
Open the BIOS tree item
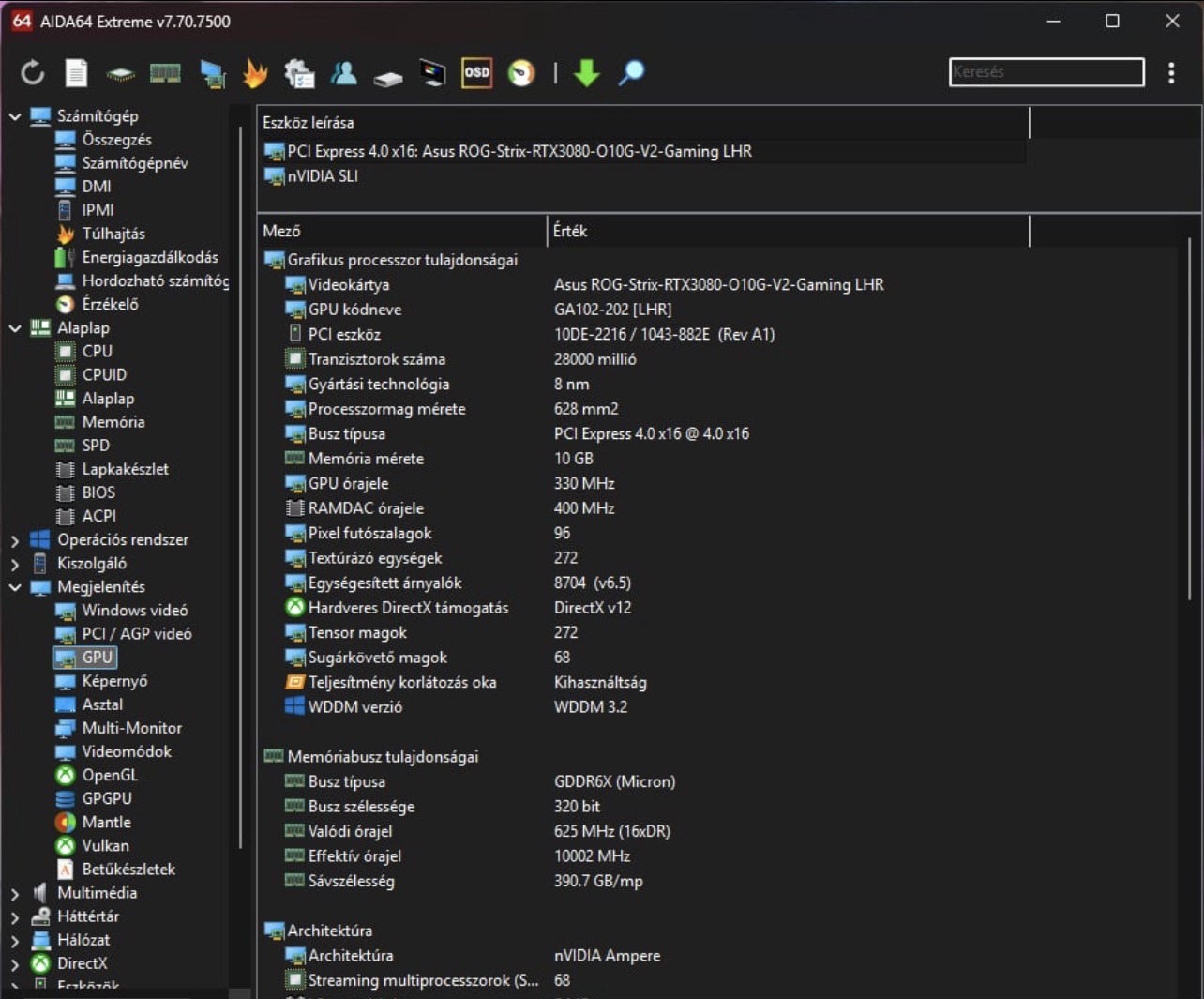(x=98, y=492)
